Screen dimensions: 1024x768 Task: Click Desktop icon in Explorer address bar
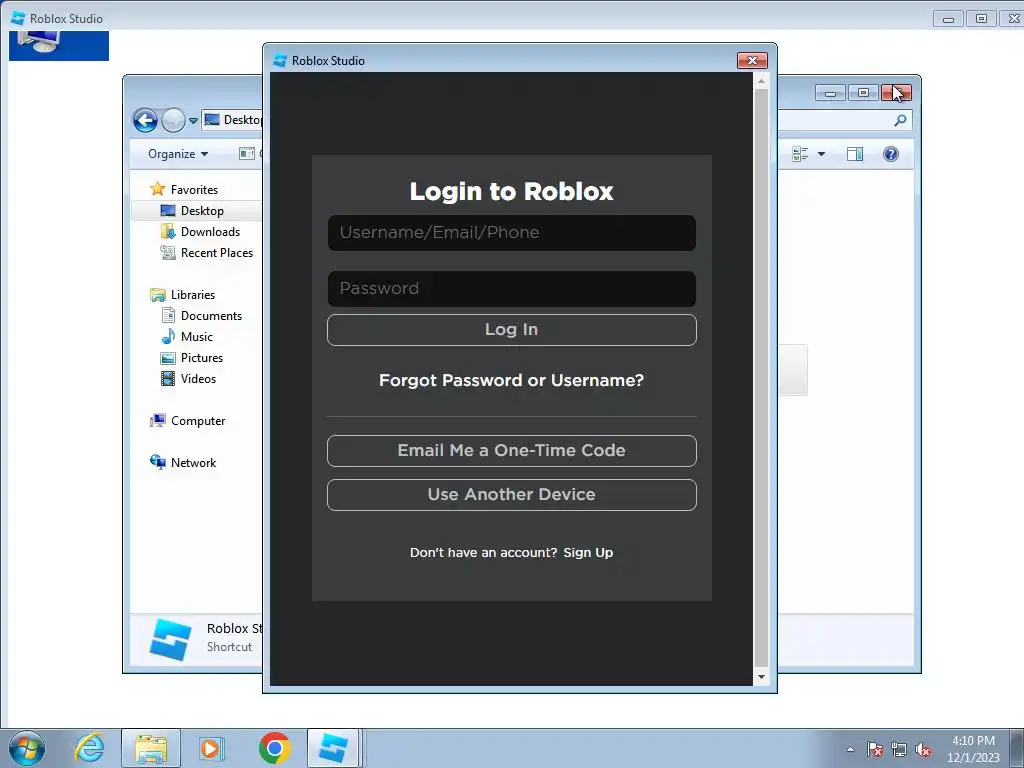(x=212, y=120)
